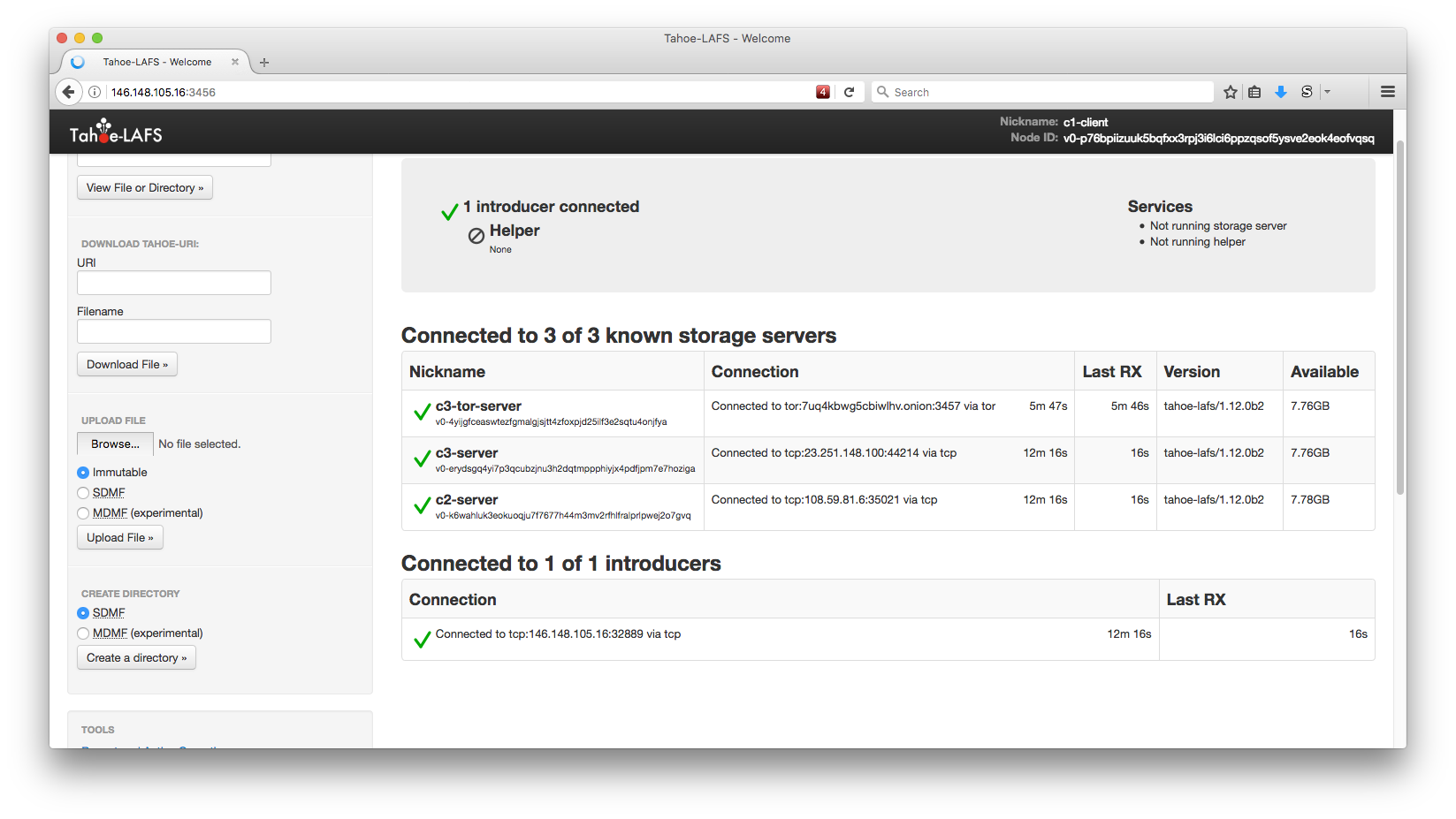
Task: Click the tcp:23.251.148.100:44214 connection text
Action: [x=834, y=453]
